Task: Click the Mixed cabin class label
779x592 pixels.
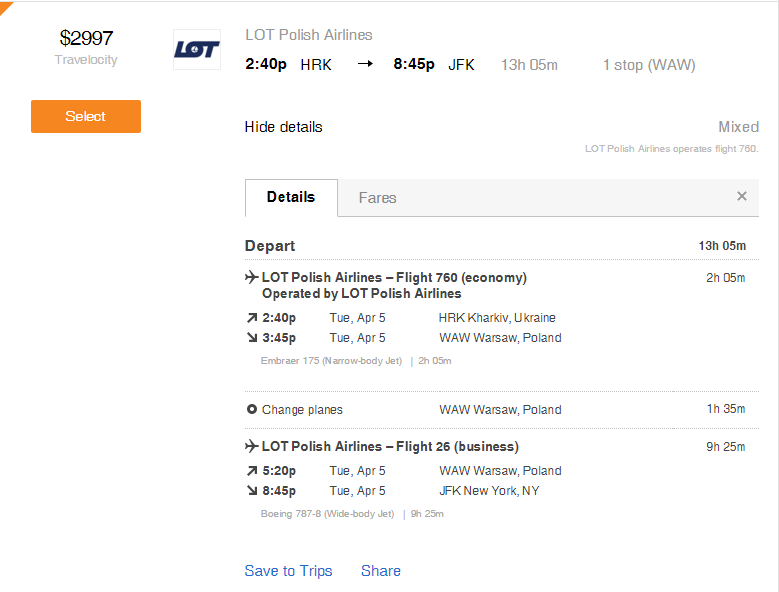Action: (738, 127)
